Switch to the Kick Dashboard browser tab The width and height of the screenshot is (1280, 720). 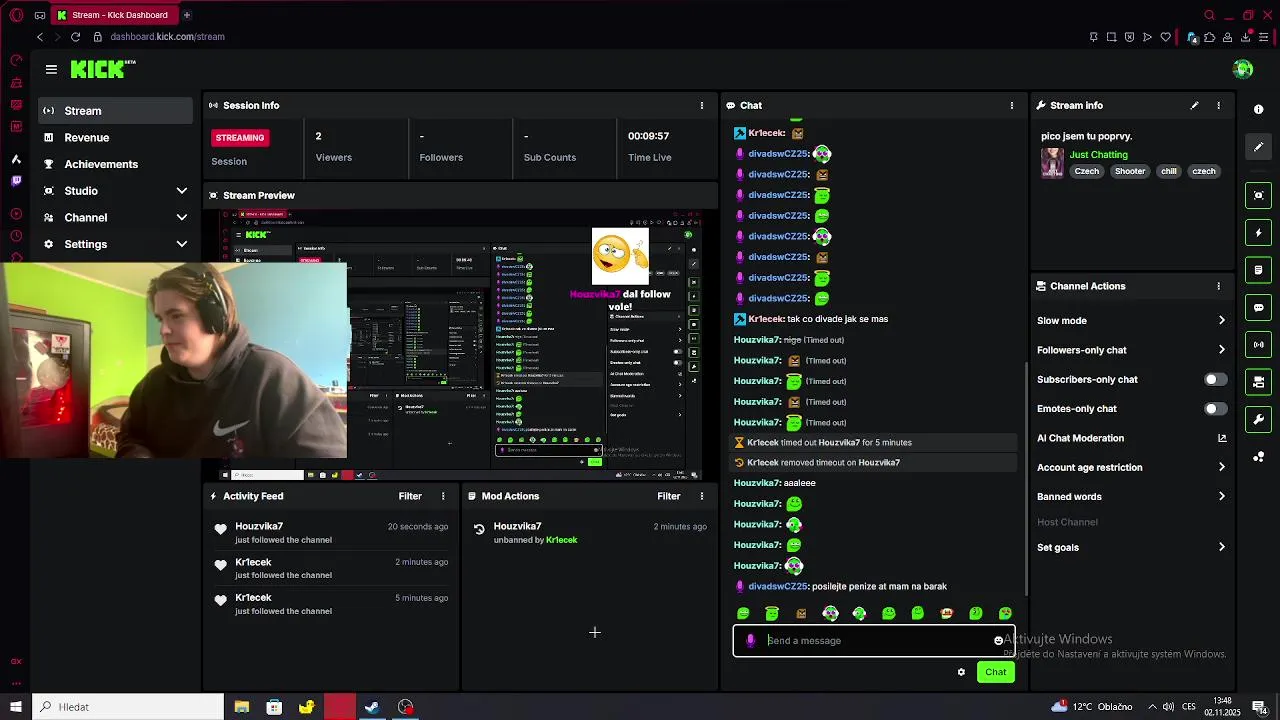[x=115, y=15]
